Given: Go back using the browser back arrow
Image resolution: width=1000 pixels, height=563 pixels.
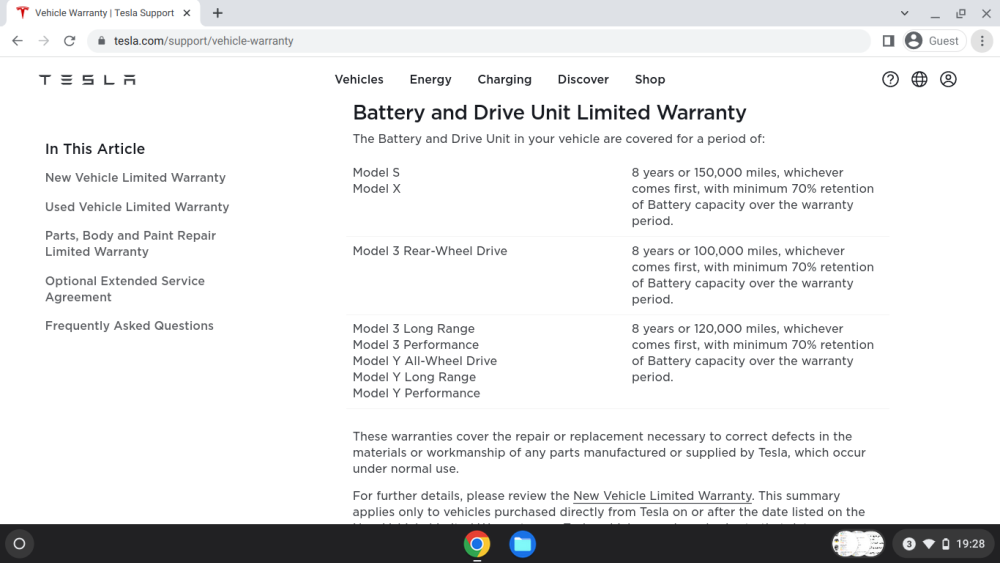Looking at the screenshot, I should (17, 41).
